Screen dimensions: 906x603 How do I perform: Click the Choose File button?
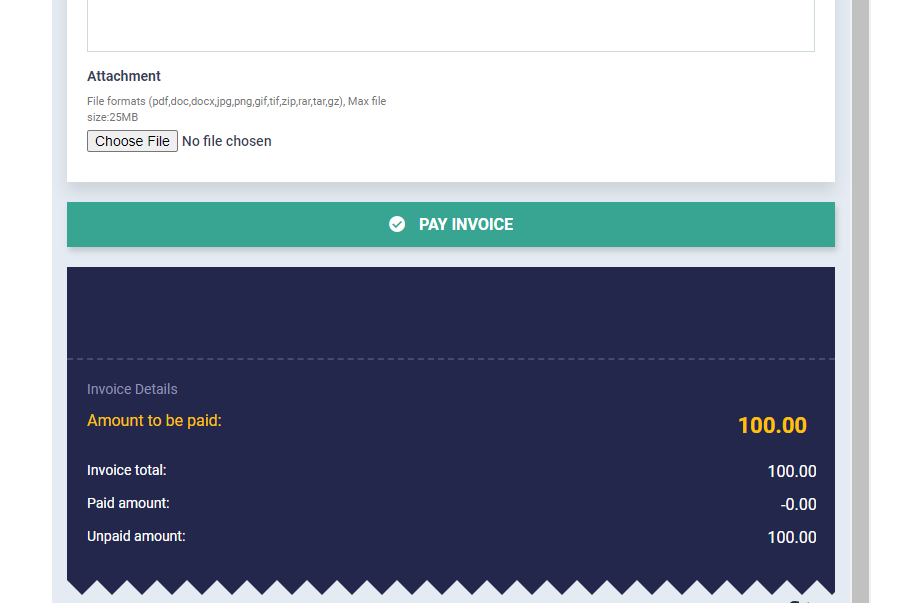pos(132,141)
